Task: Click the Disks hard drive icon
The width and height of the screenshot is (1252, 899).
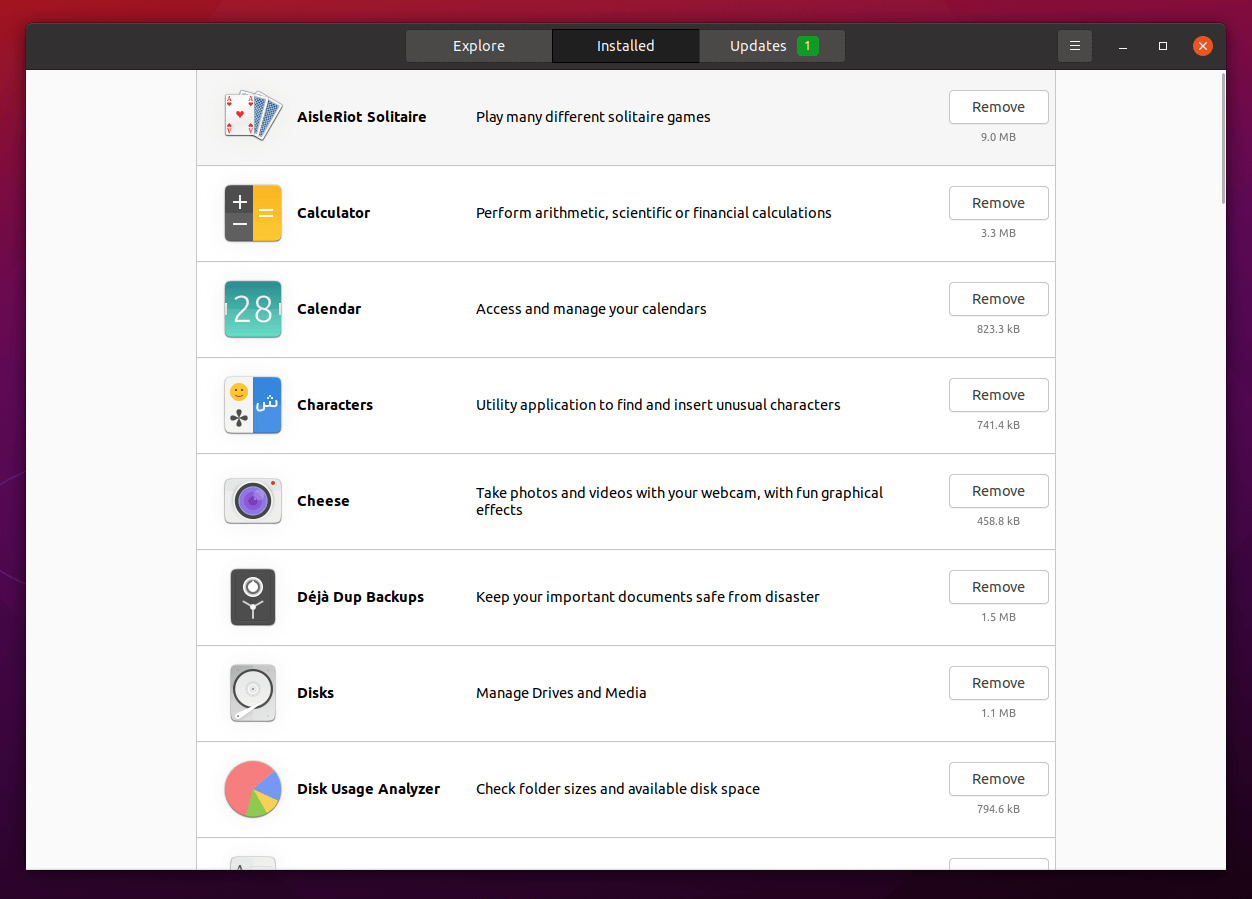Action: click(x=253, y=693)
